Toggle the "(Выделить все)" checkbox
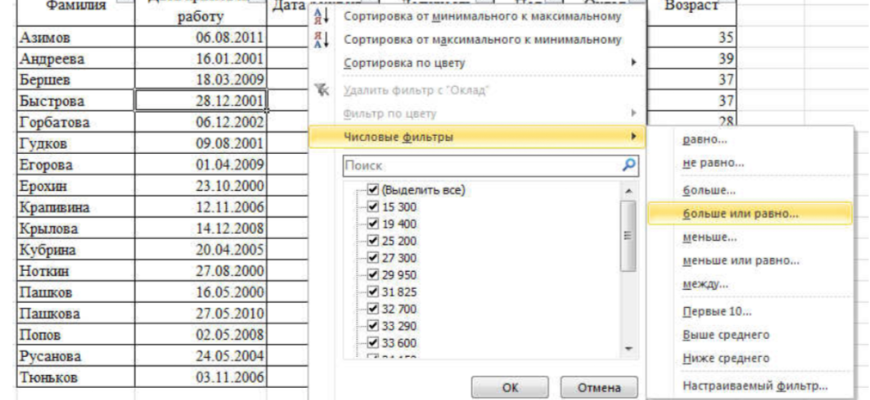870x400 pixels. coord(373,190)
